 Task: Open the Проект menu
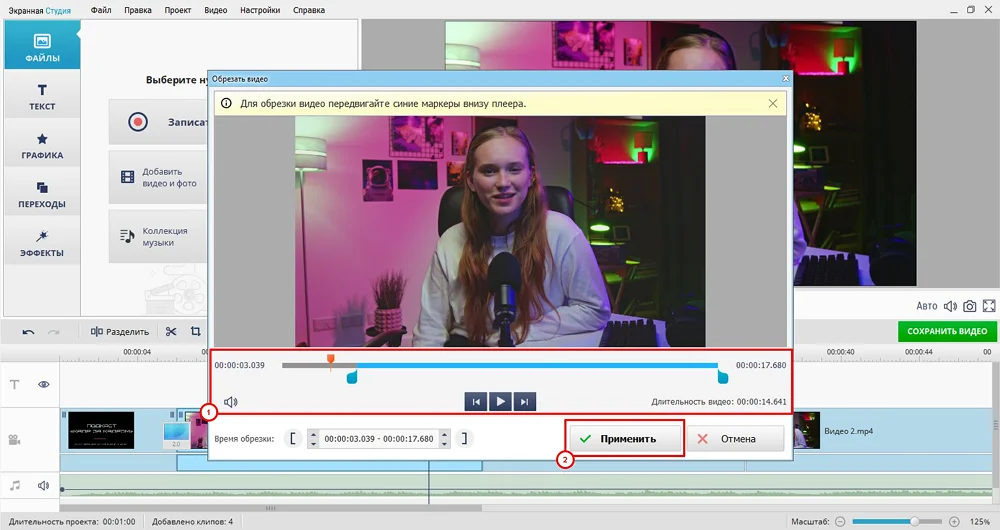pyautogui.click(x=178, y=10)
